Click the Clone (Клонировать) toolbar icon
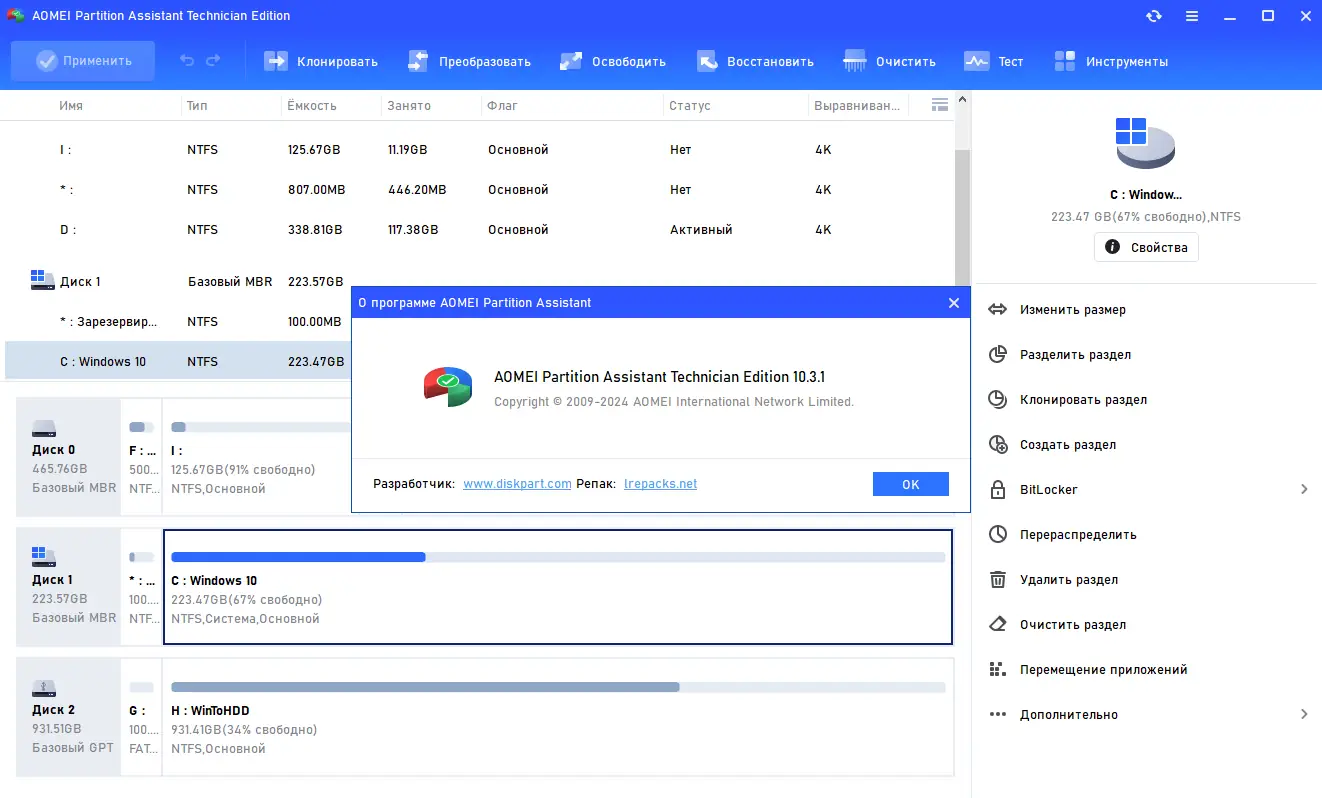 [276, 61]
